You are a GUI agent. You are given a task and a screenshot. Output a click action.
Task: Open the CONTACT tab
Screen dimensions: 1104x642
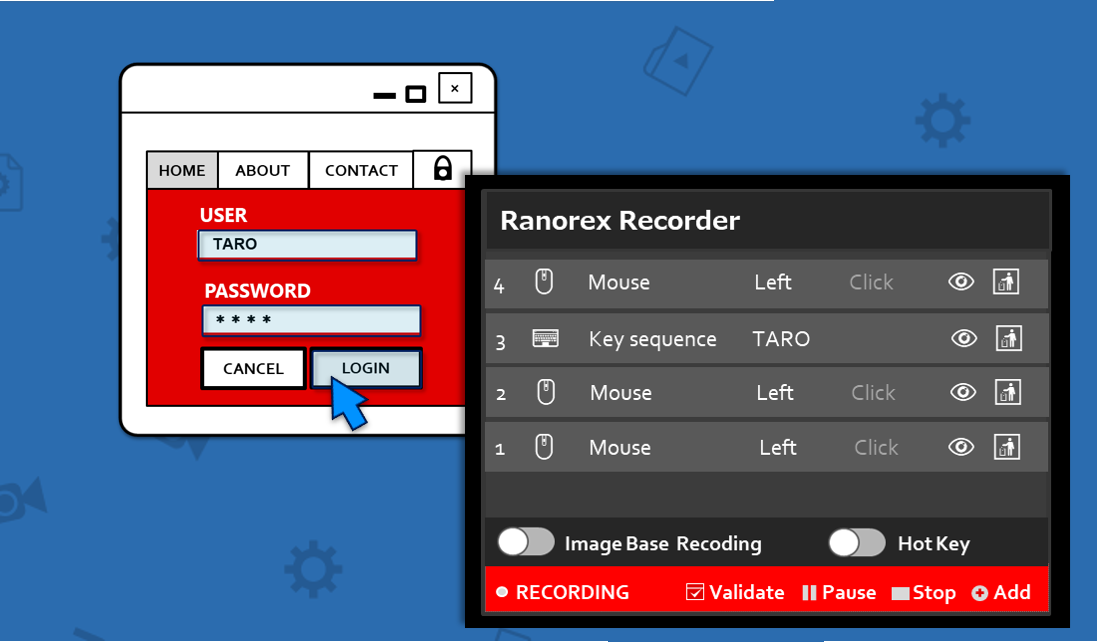[361, 170]
